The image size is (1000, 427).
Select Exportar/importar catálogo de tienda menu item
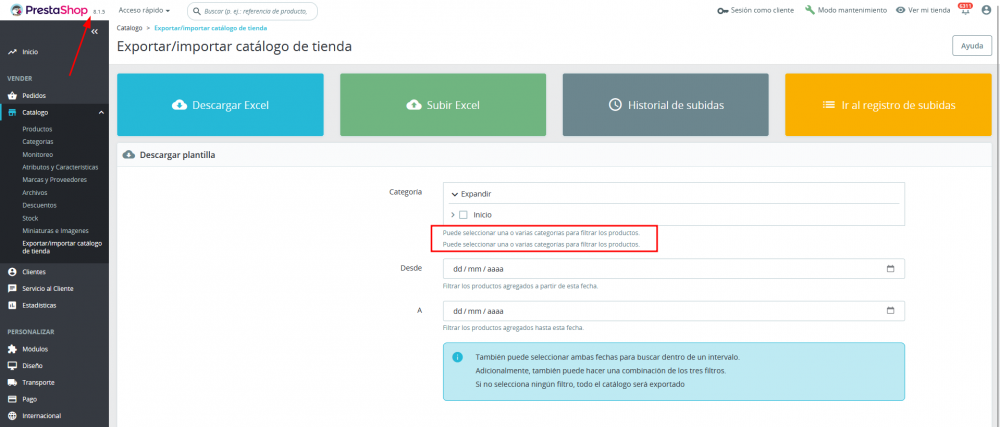point(62,247)
